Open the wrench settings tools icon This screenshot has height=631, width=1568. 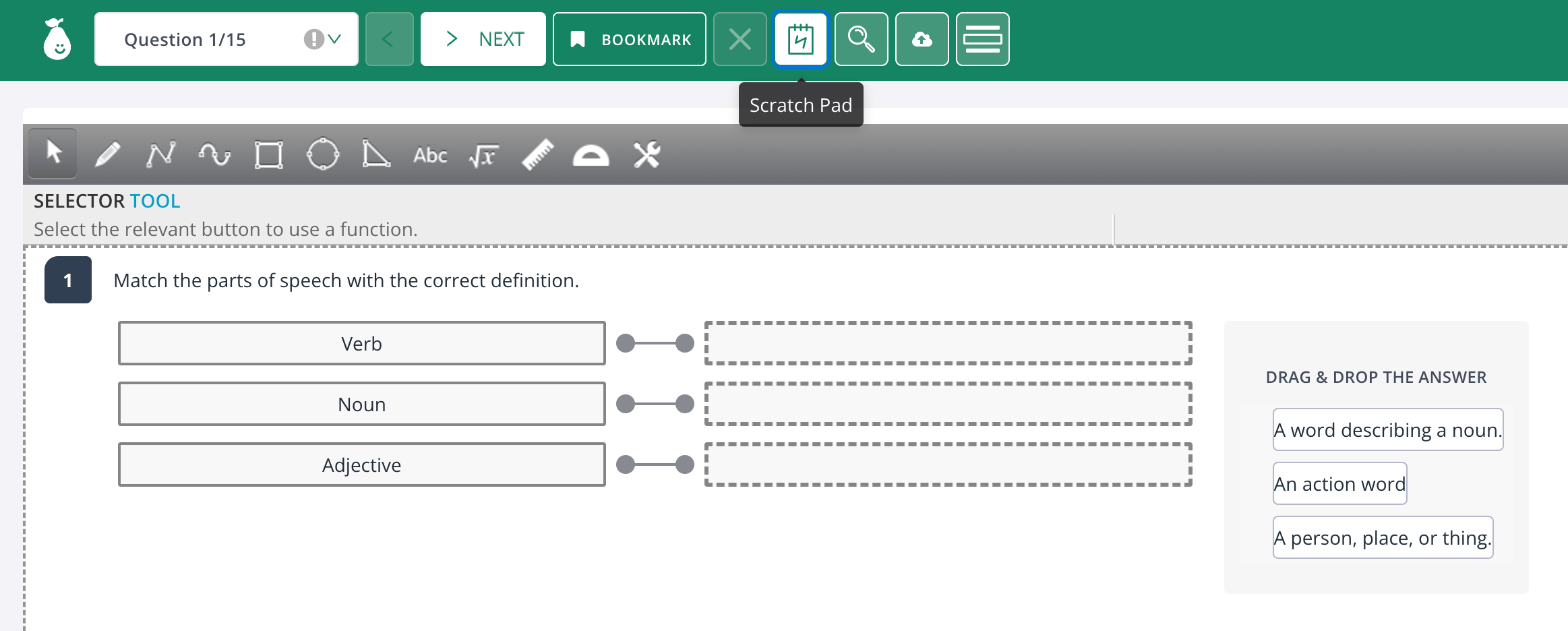646,154
